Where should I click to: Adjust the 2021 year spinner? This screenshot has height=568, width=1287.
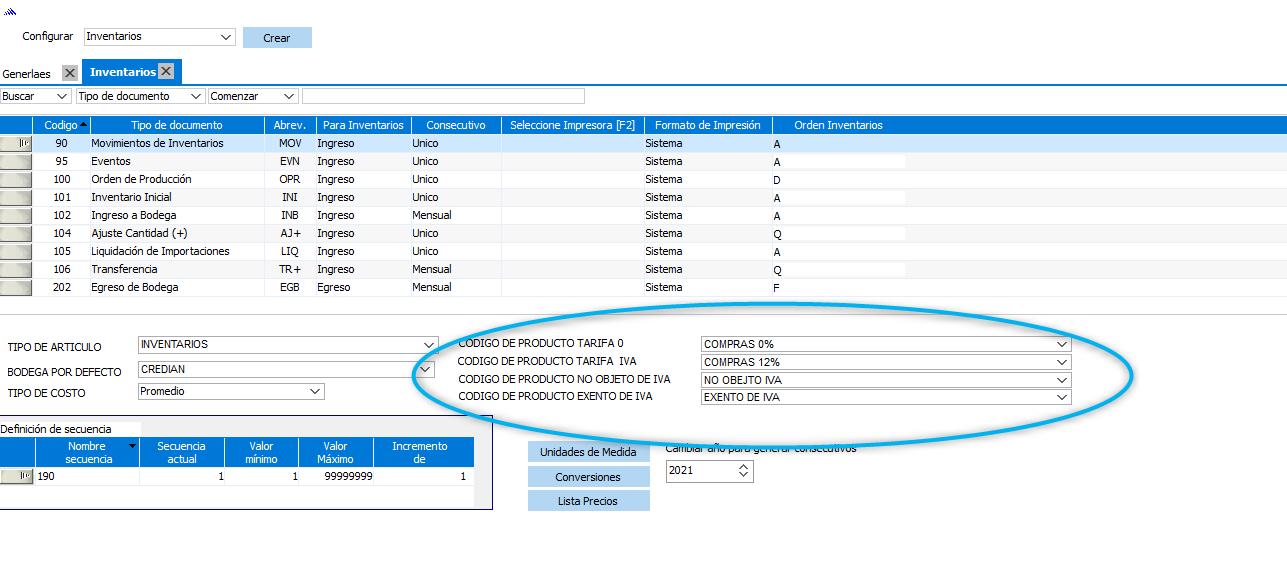[743, 471]
